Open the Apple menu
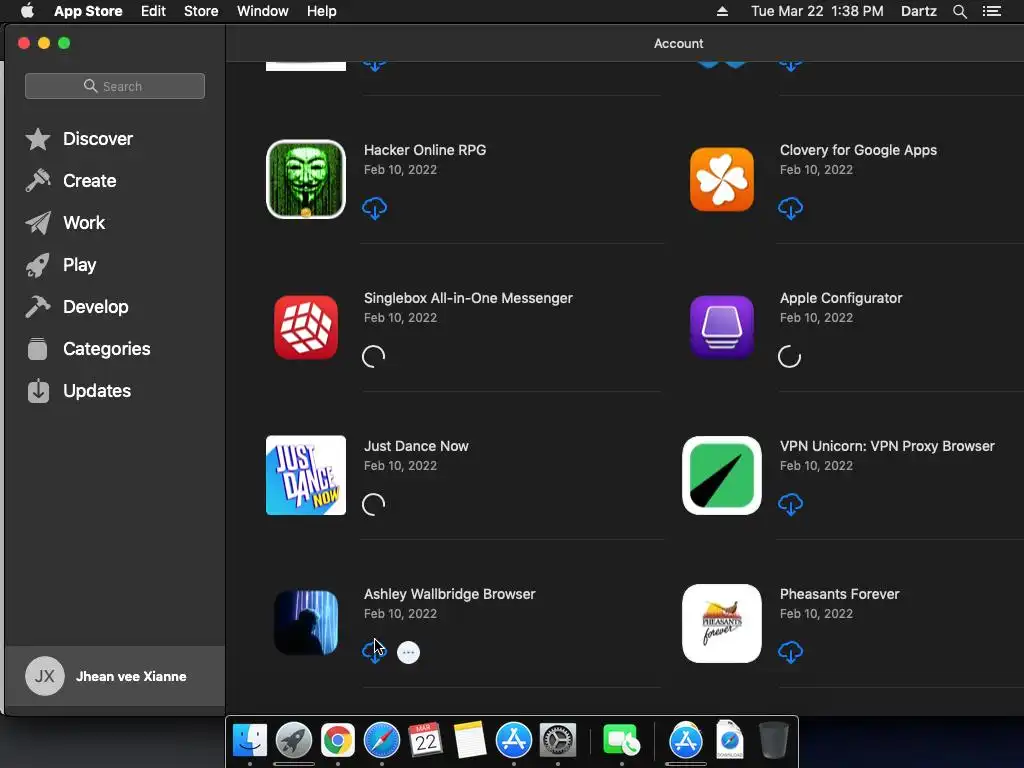The width and height of the screenshot is (1024, 768). [x=27, y=11]
